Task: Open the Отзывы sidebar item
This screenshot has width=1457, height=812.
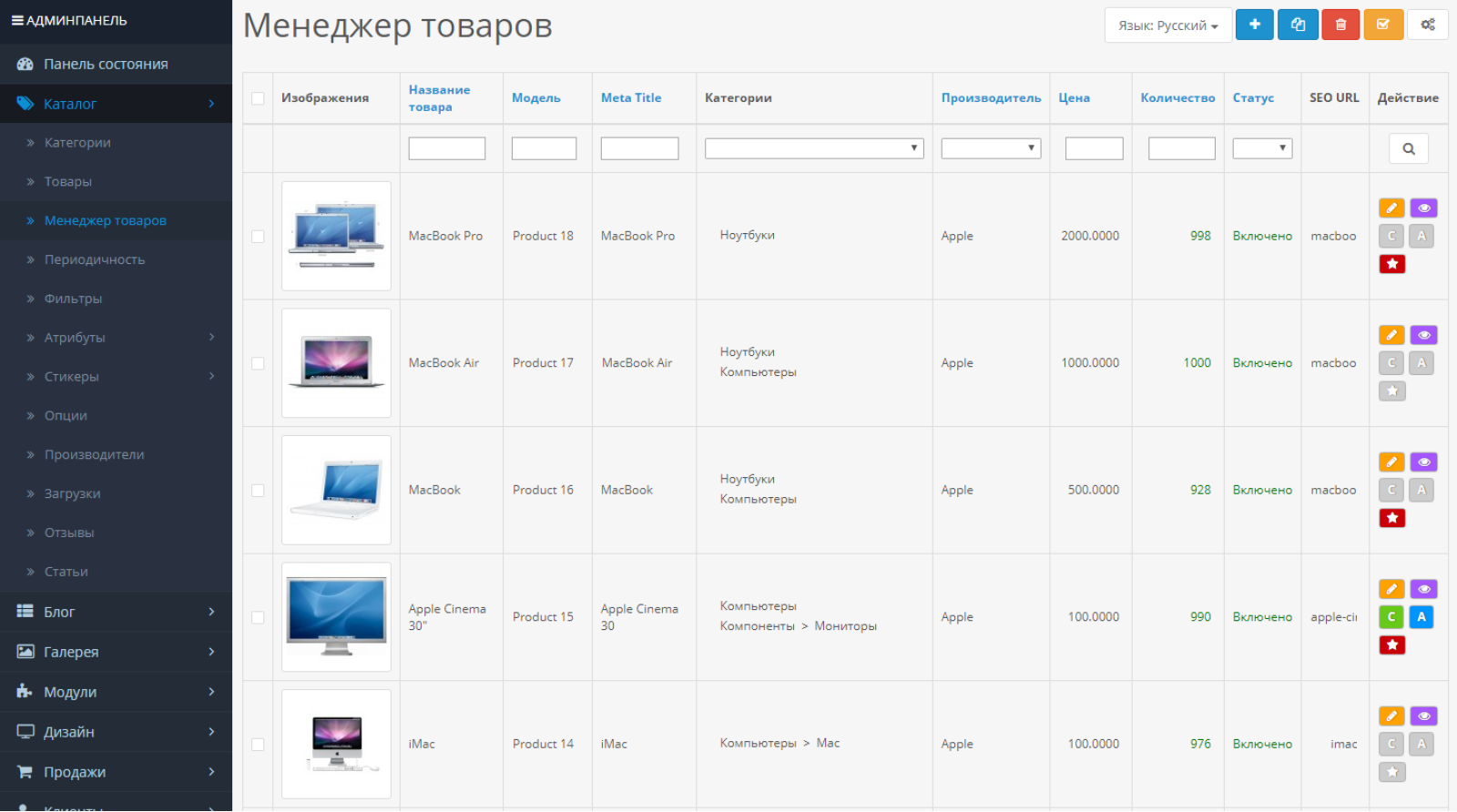Action: pyautogui.click(x=116, y=533)
